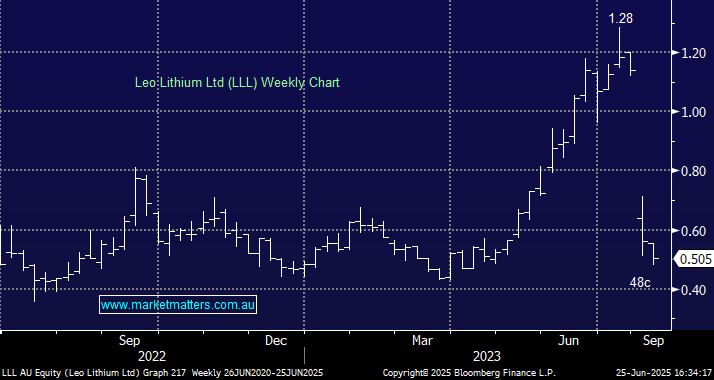The image size is (714, 380).
Task: Click the Copyright 2025 Bloomberg Finance L.P. notice
Action: point(469,373)
